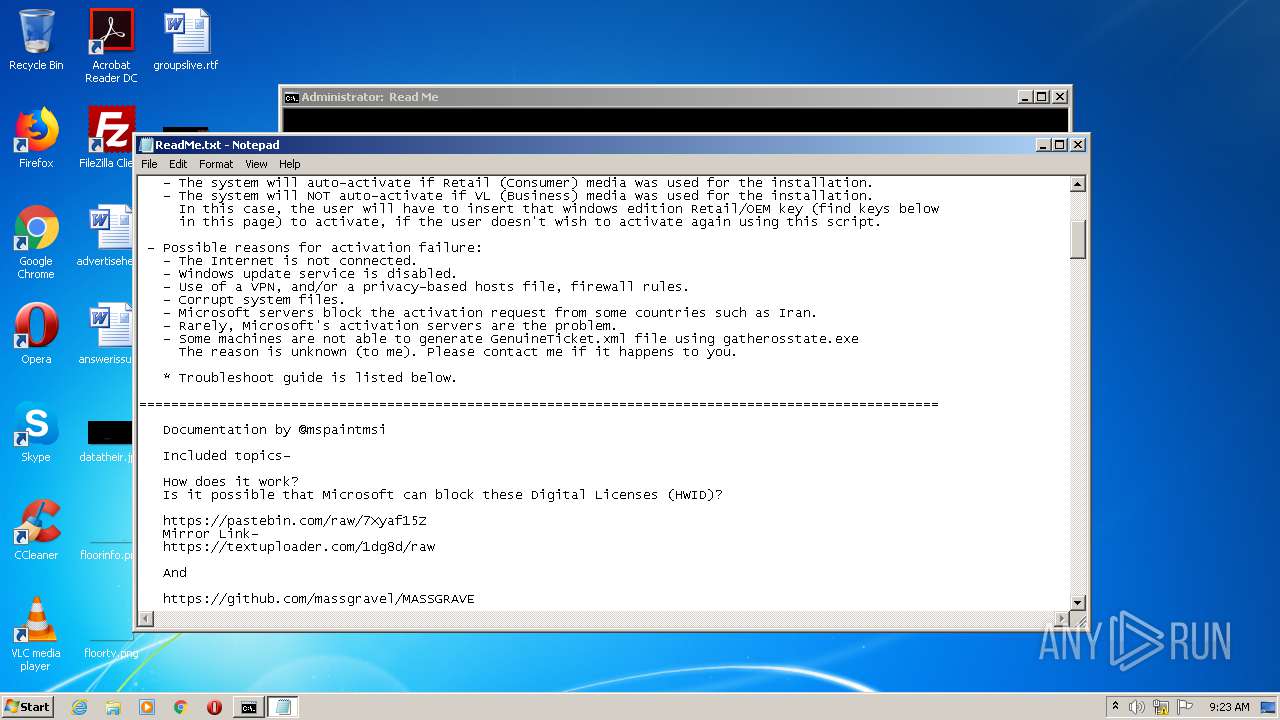
Task: Open the Notepad Help menu
Action: coord(289,164)
